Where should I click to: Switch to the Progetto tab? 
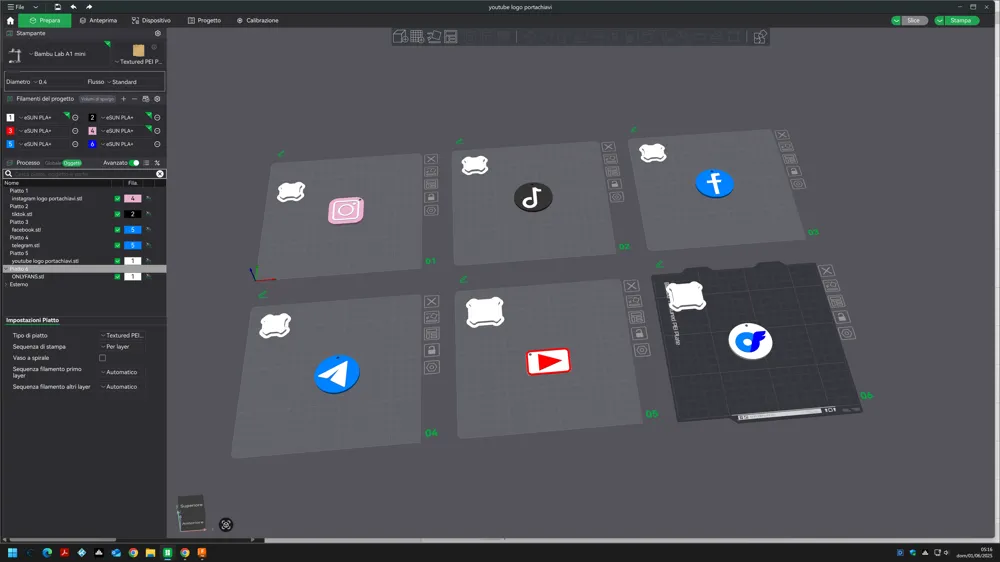tap(204, 20)
